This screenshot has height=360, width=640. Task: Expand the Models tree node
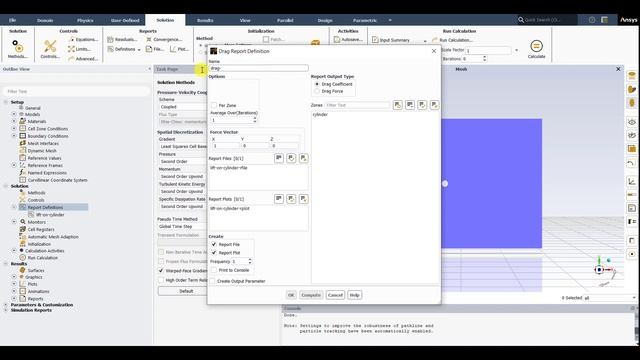point(14,114)
